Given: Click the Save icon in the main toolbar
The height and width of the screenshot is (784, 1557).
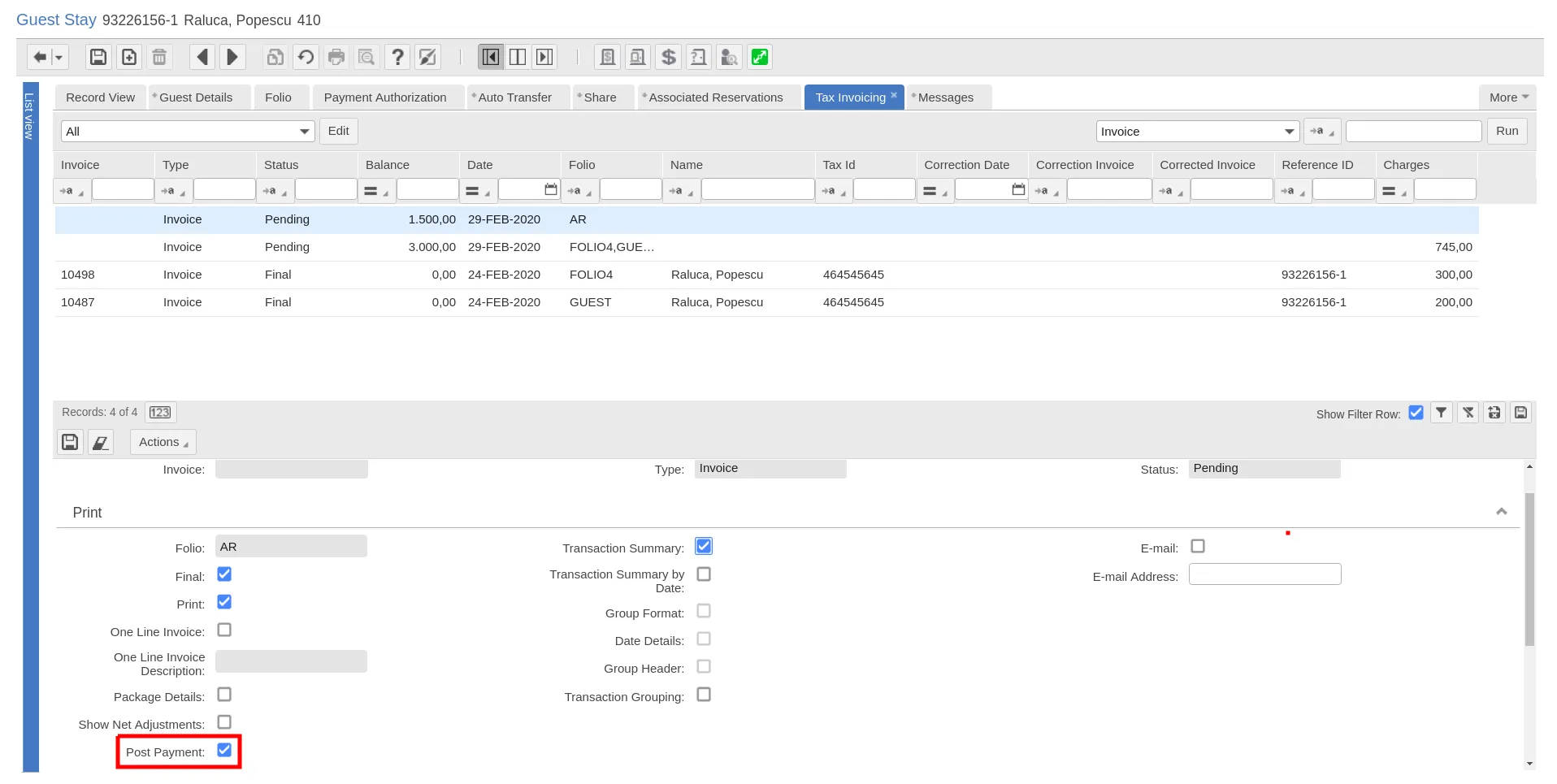Looking at the screenshot, I should coord(98,57).
